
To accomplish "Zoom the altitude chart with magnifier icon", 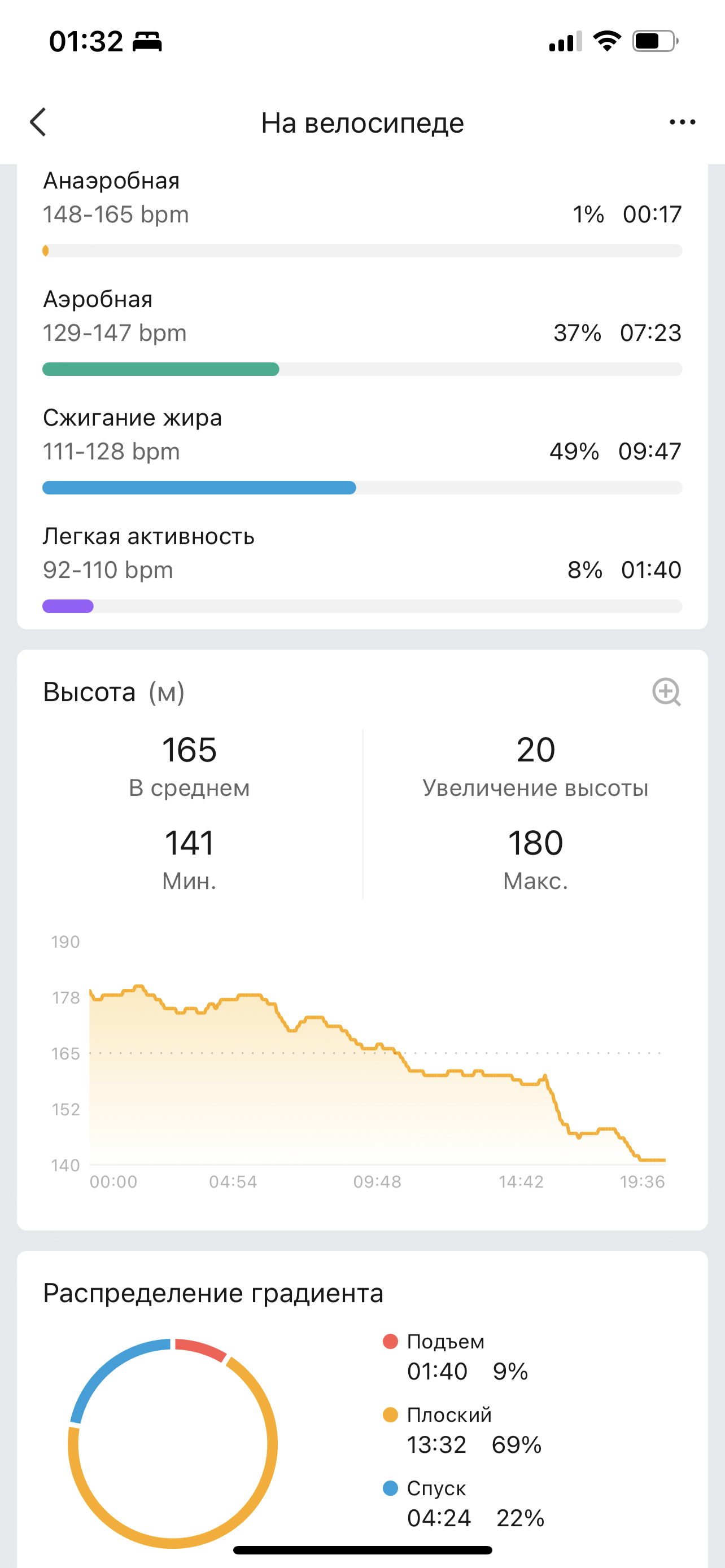I will click(666, 692).
